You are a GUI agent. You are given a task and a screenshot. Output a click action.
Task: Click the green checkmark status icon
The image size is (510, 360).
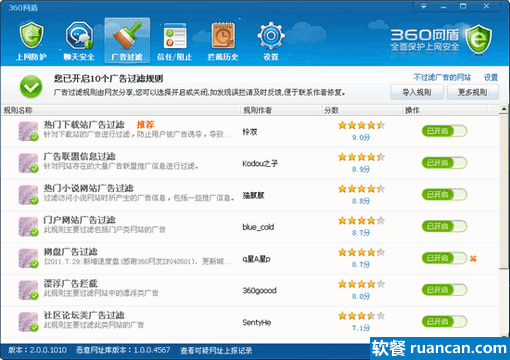31,87
